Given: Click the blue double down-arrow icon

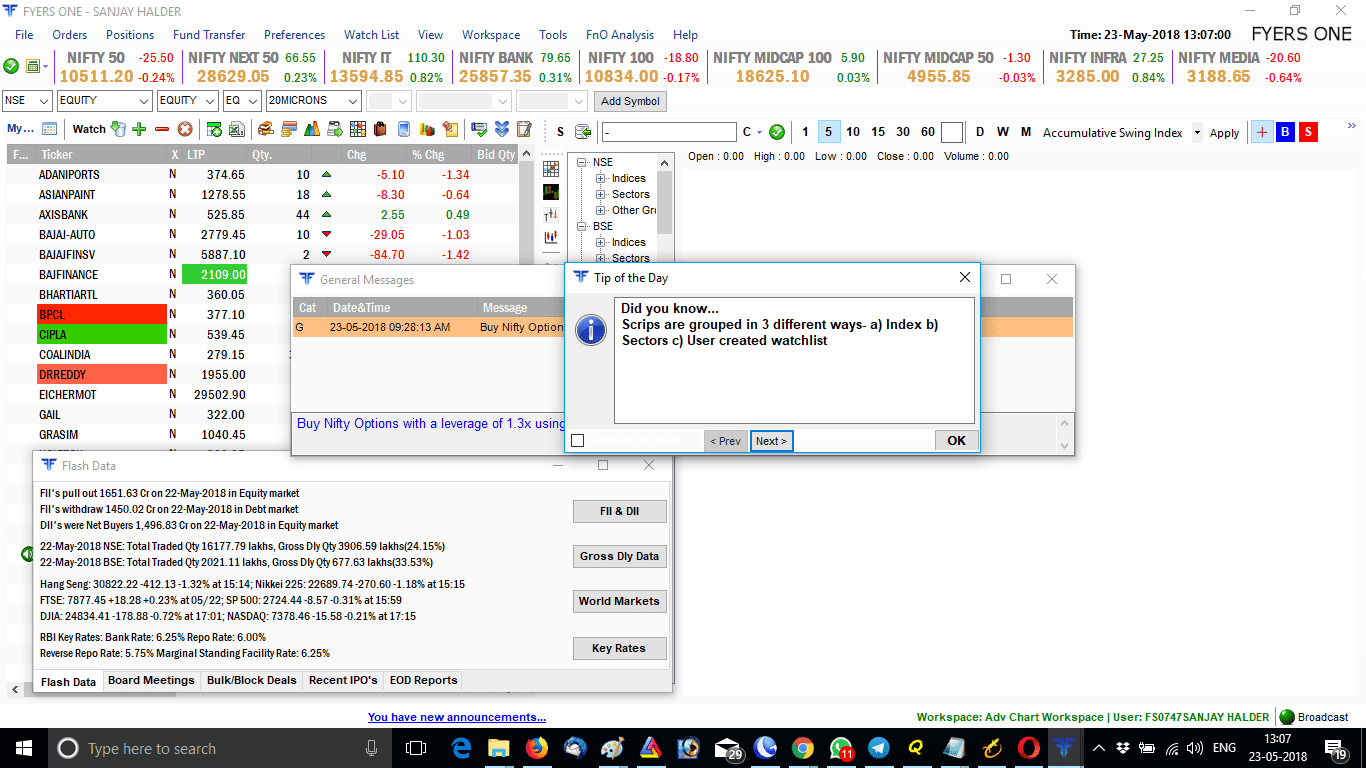Looking at the screenshot, I should point(501,129).
